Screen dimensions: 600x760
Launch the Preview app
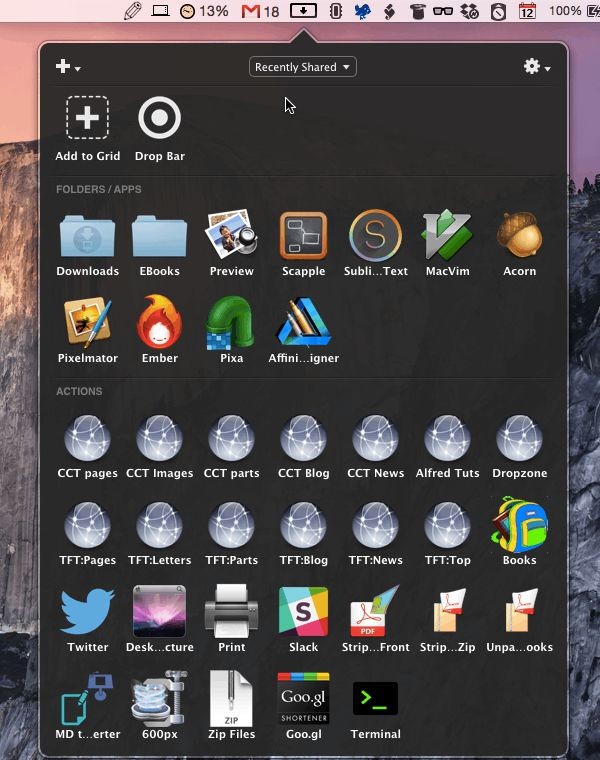click(232, 233)
